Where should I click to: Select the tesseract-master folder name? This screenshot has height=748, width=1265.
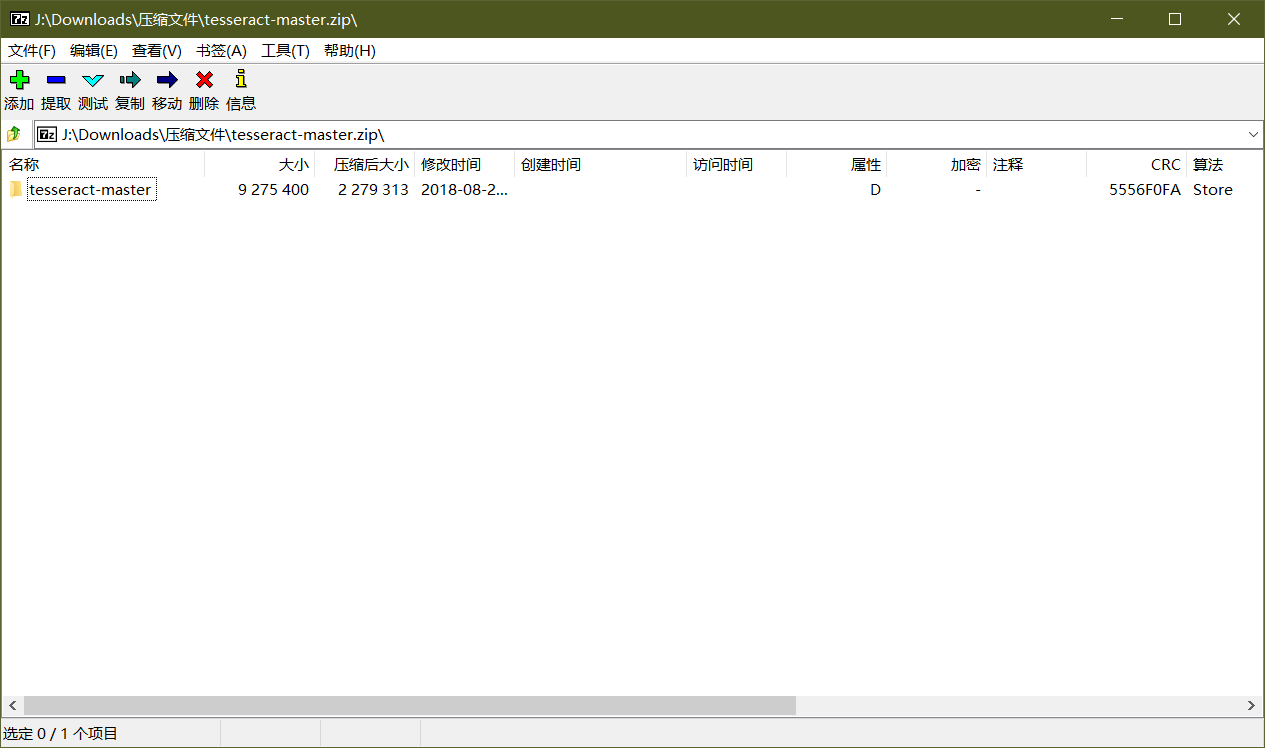tap(91, 190)
